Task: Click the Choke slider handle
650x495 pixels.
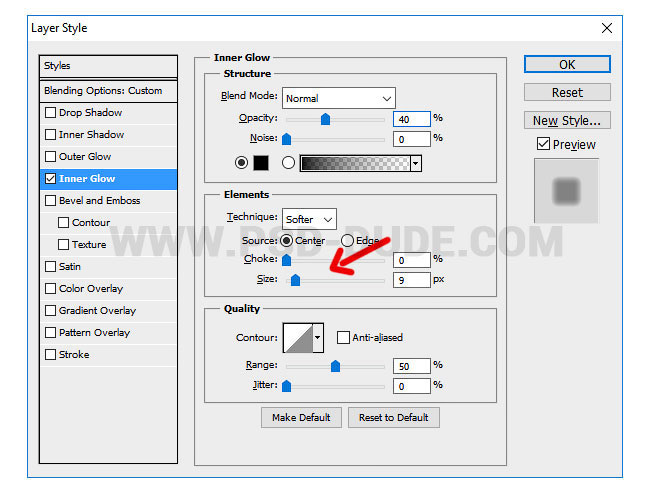Action: (x=286, y=260)
